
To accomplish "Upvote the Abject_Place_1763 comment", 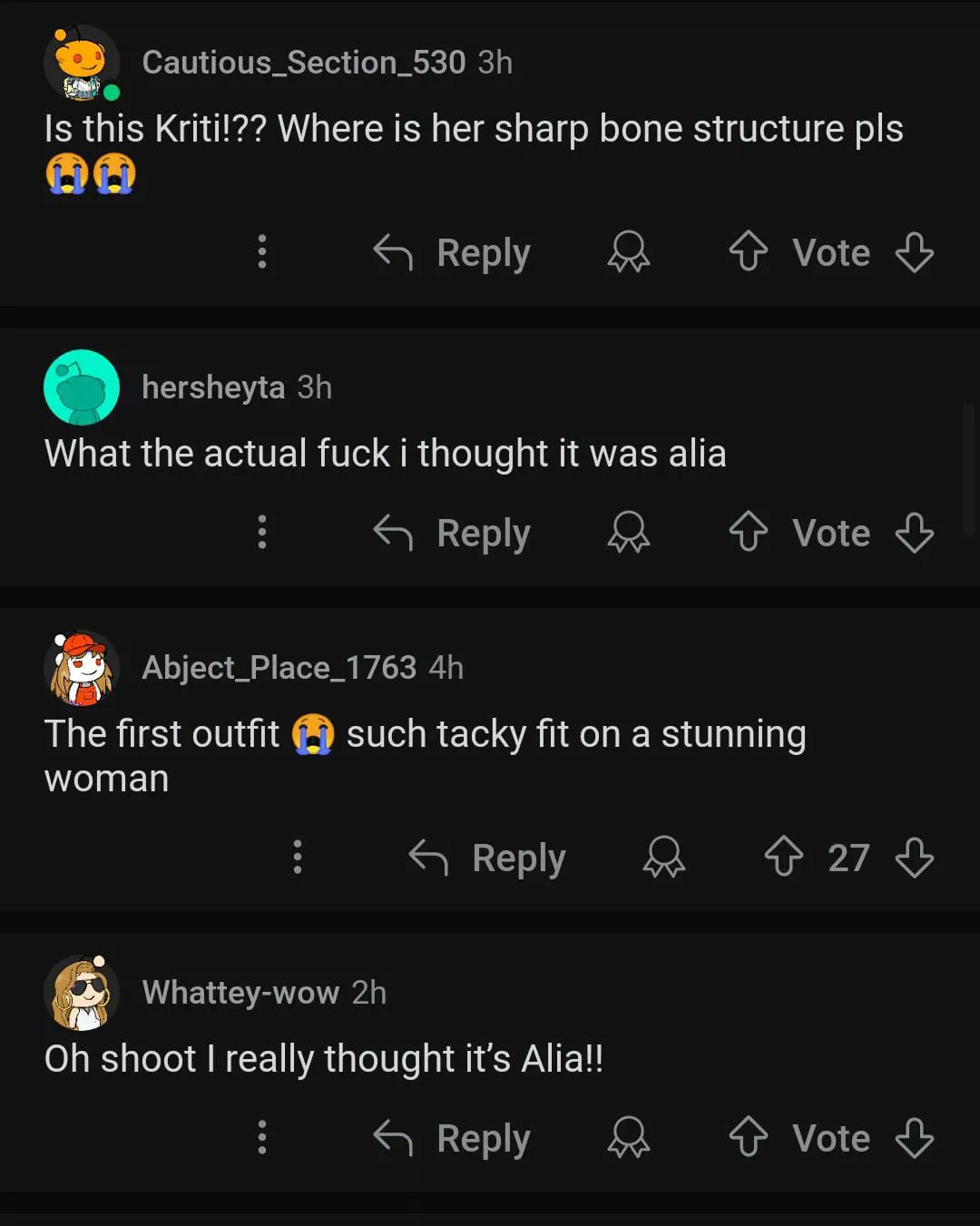I will click(783, 857).
